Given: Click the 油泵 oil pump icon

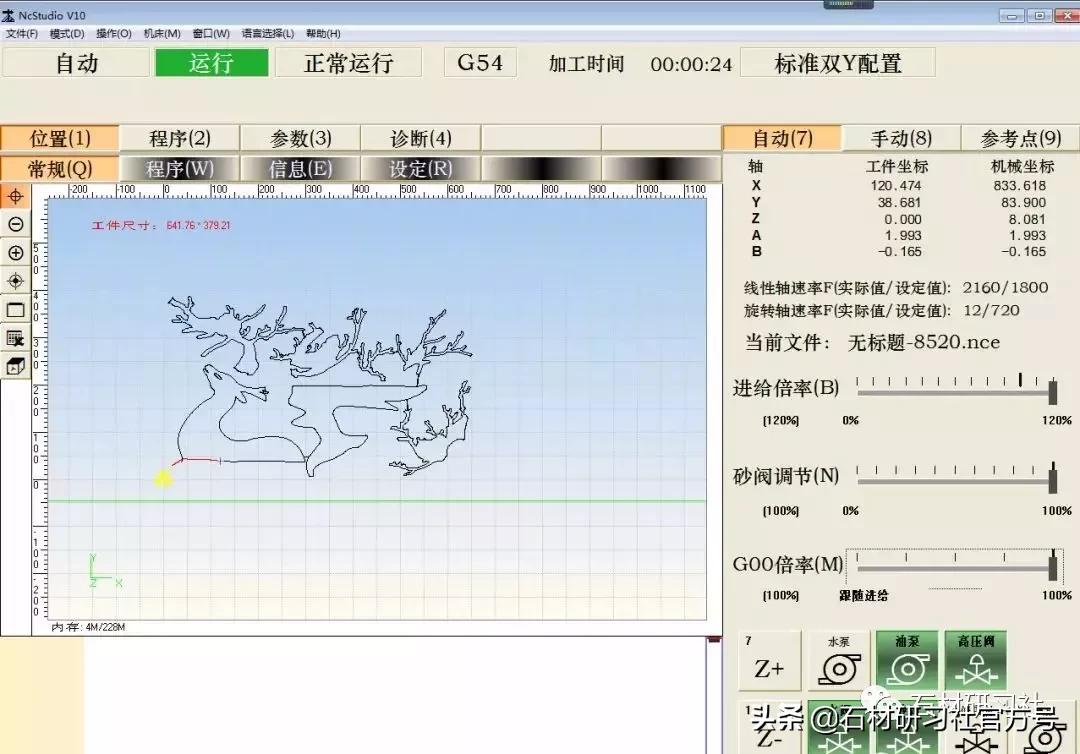Looking at the screenshot, I should coord(907,658).
